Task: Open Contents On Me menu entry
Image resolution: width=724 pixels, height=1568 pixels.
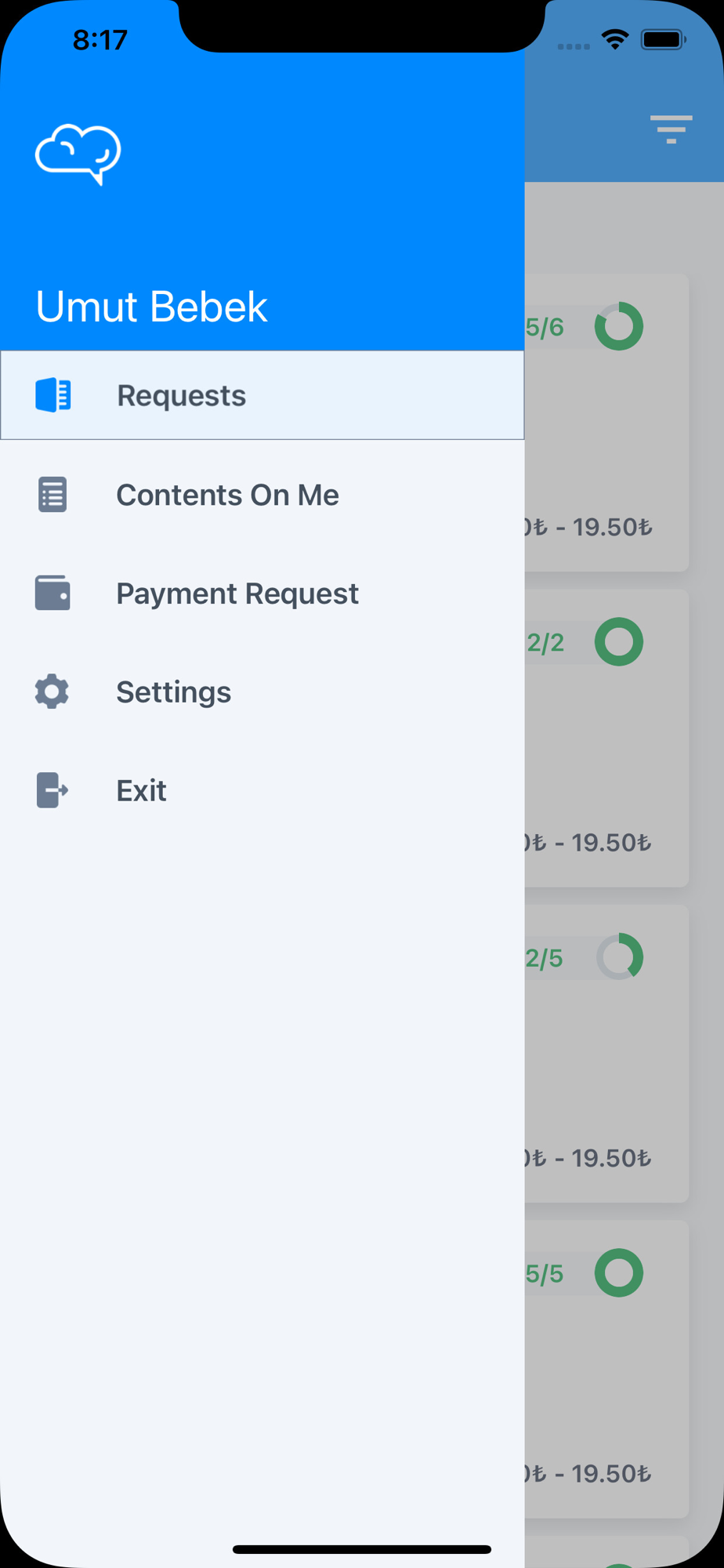Action: (262, 495)
